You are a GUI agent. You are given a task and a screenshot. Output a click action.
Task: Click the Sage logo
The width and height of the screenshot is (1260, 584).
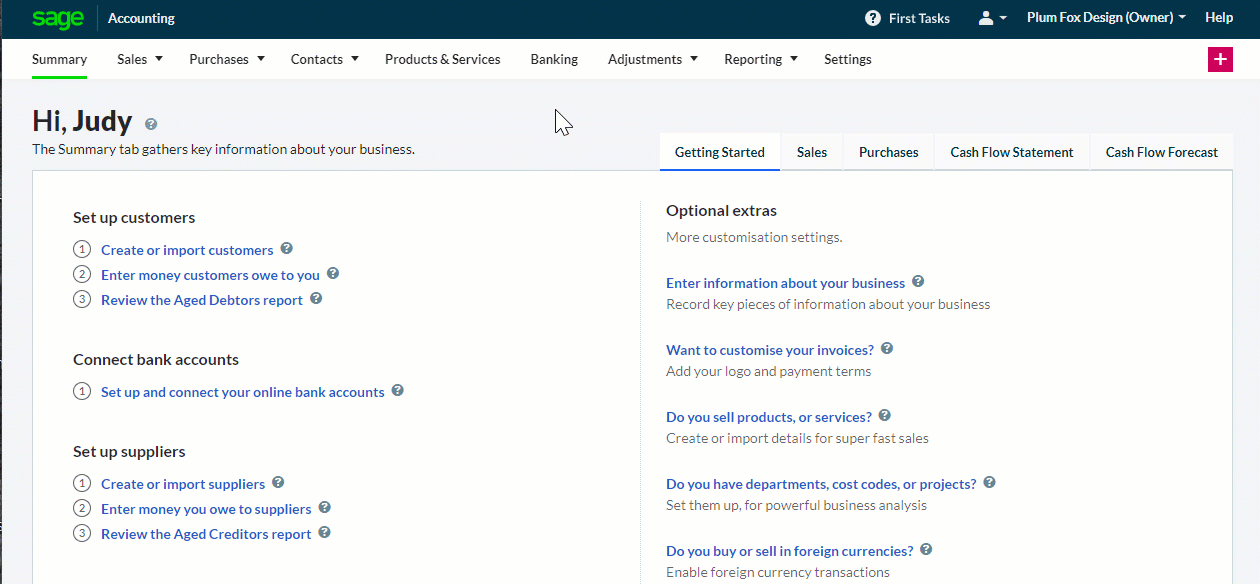[x=57, y=18]
